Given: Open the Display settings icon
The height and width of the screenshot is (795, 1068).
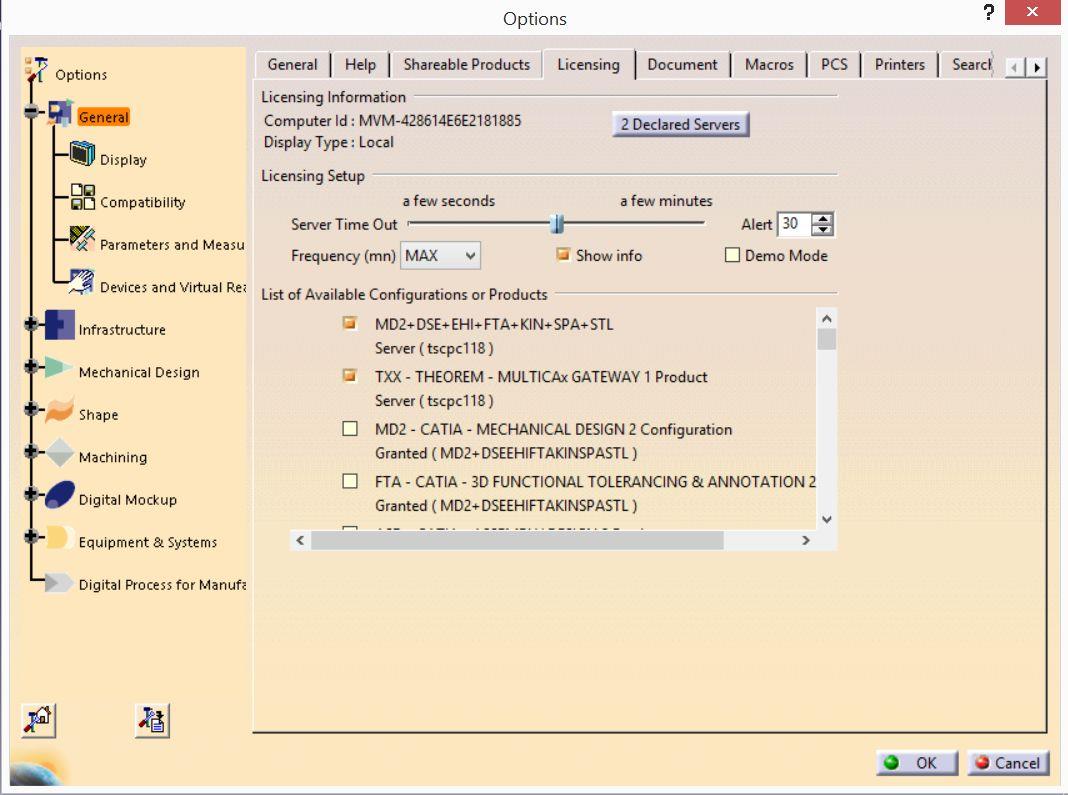Looking at the screenshot, I should click(x=82, y=154).
